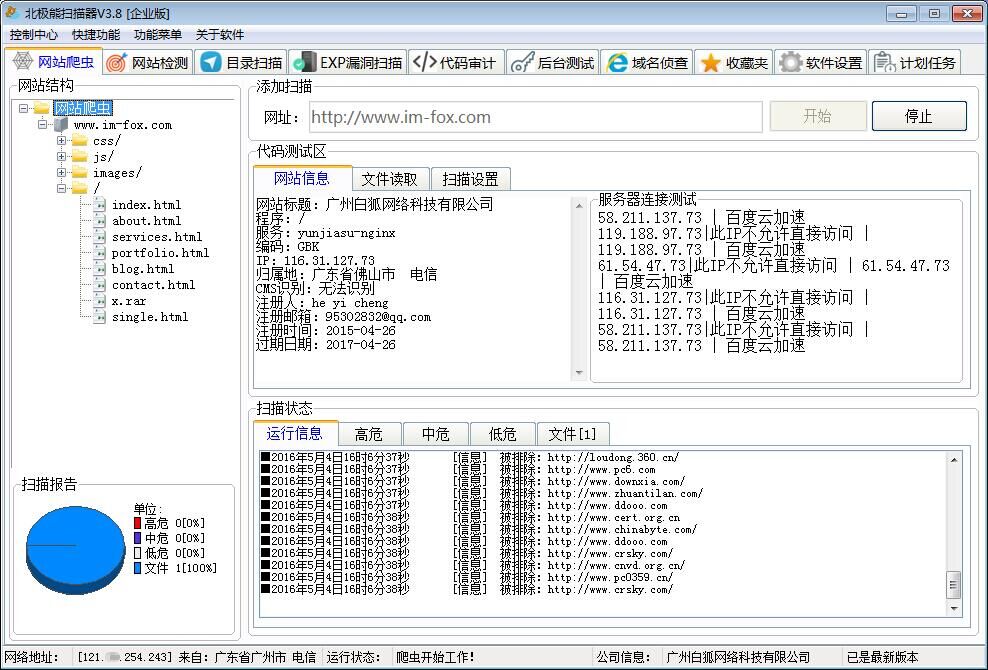Click the 过期日期: 2017-04-26 line
988x670 pixels.
pyautogui.click(x=326, y=345)
